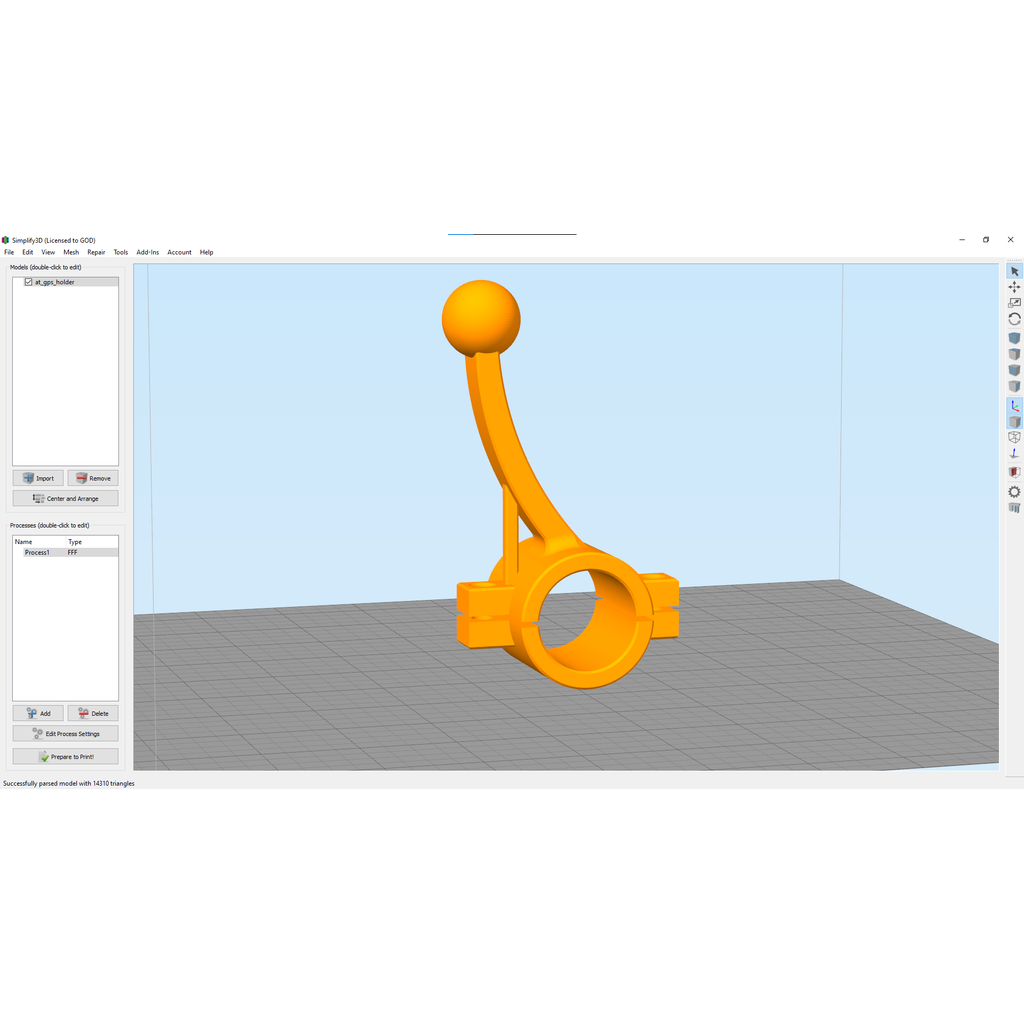Activate the scale model tool
The width and height of the screenshot is (1024, 1024).
click(x=1014, y=303)
